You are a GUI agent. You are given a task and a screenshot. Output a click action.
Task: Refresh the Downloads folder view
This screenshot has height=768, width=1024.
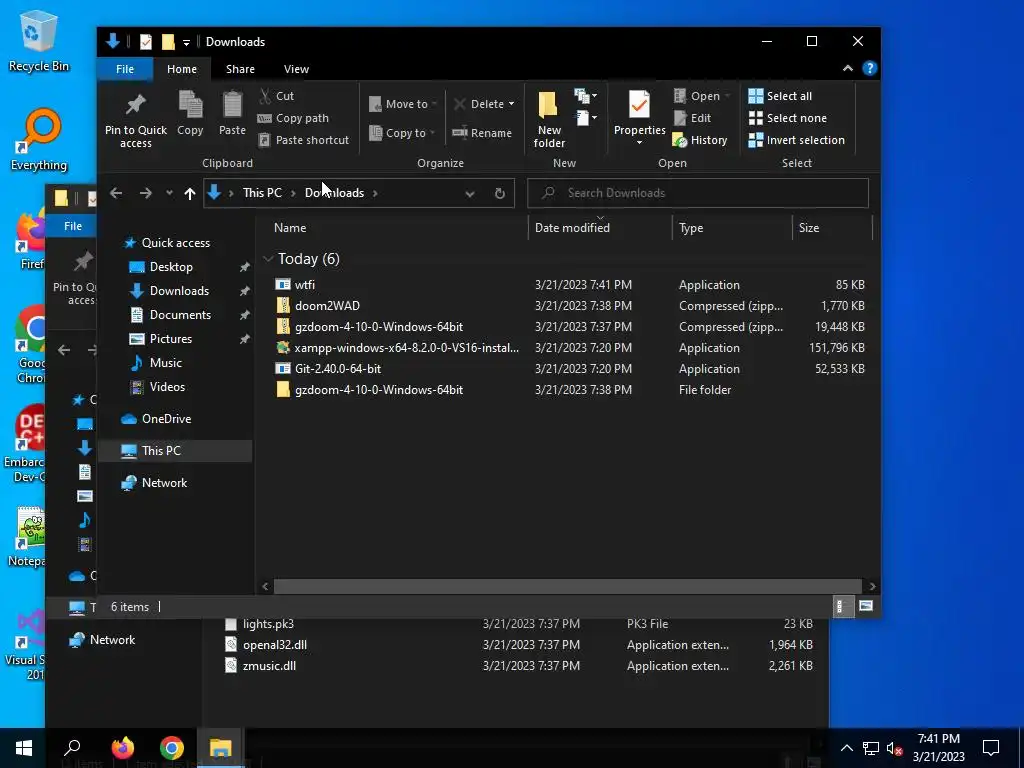point(500,193)
